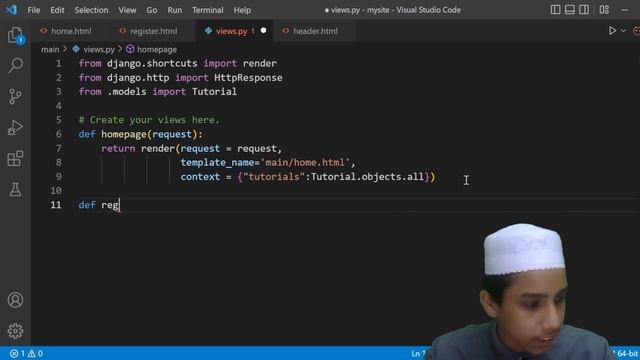Place cursor after 'def reg' on line 11

119,204
